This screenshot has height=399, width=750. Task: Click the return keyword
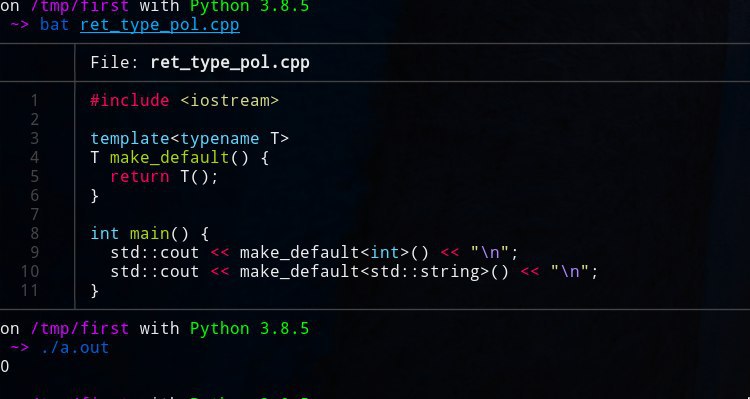coord(140,177)
